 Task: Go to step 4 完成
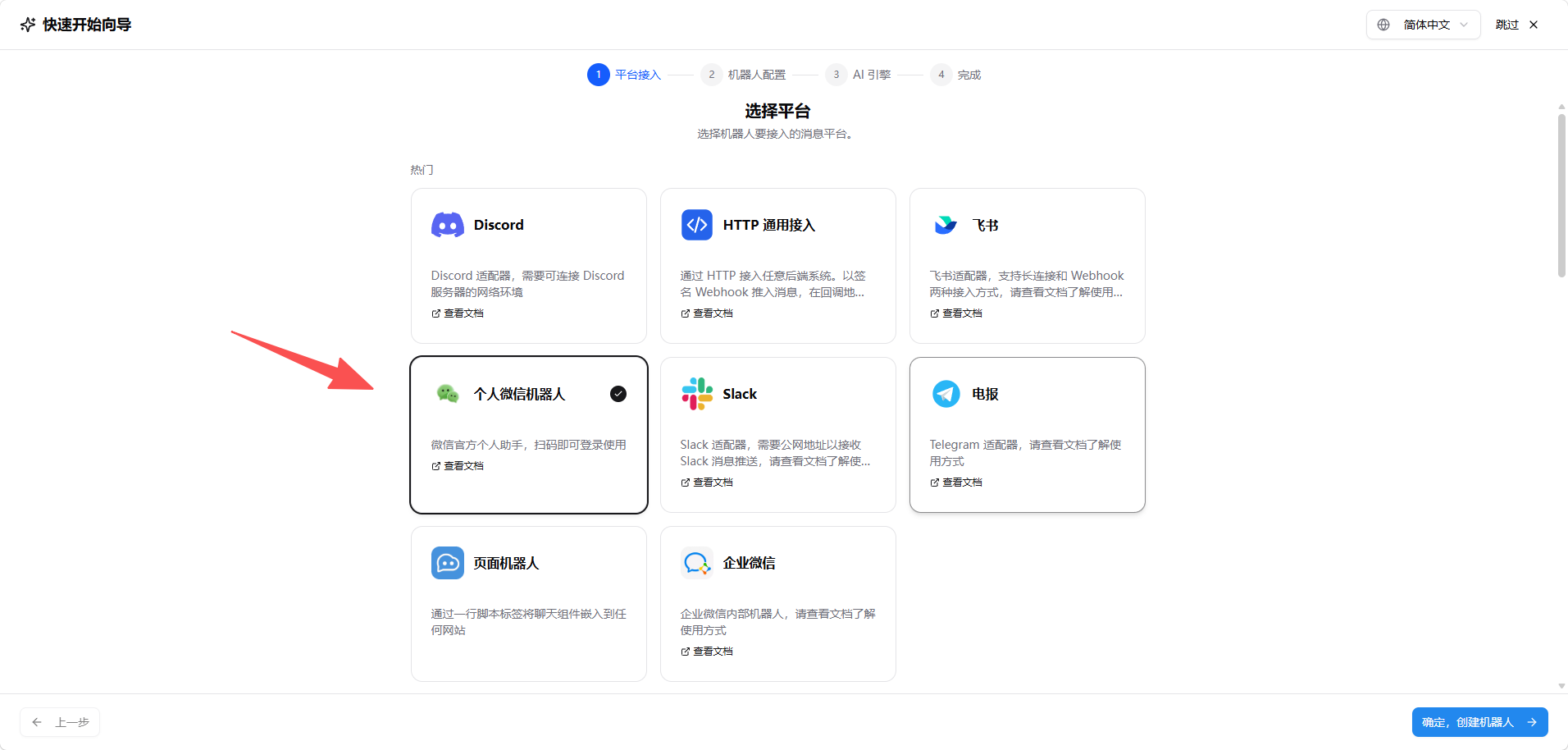[956, 75]
